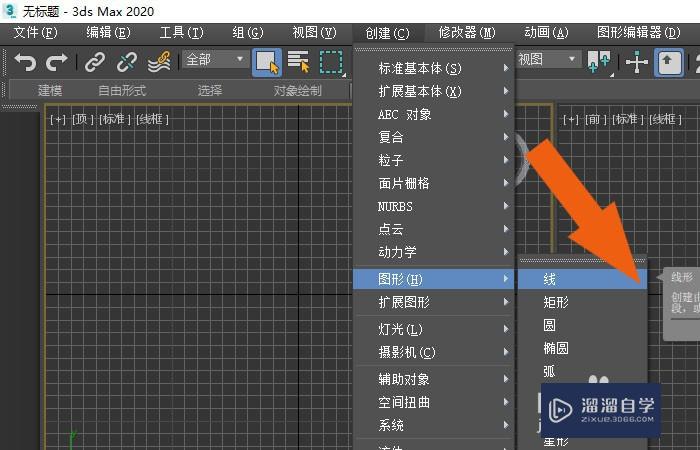The width and height of the screenshot is (700, 450).
Task: Open the 空间扭曲 submenu
Action: 433,402
